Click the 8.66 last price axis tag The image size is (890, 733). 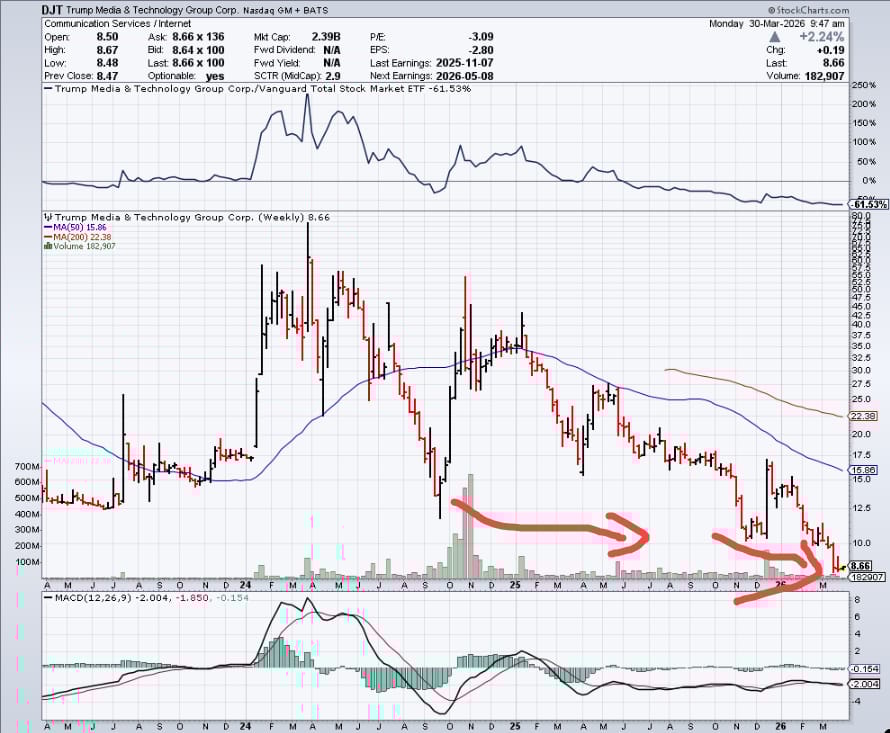860,566
